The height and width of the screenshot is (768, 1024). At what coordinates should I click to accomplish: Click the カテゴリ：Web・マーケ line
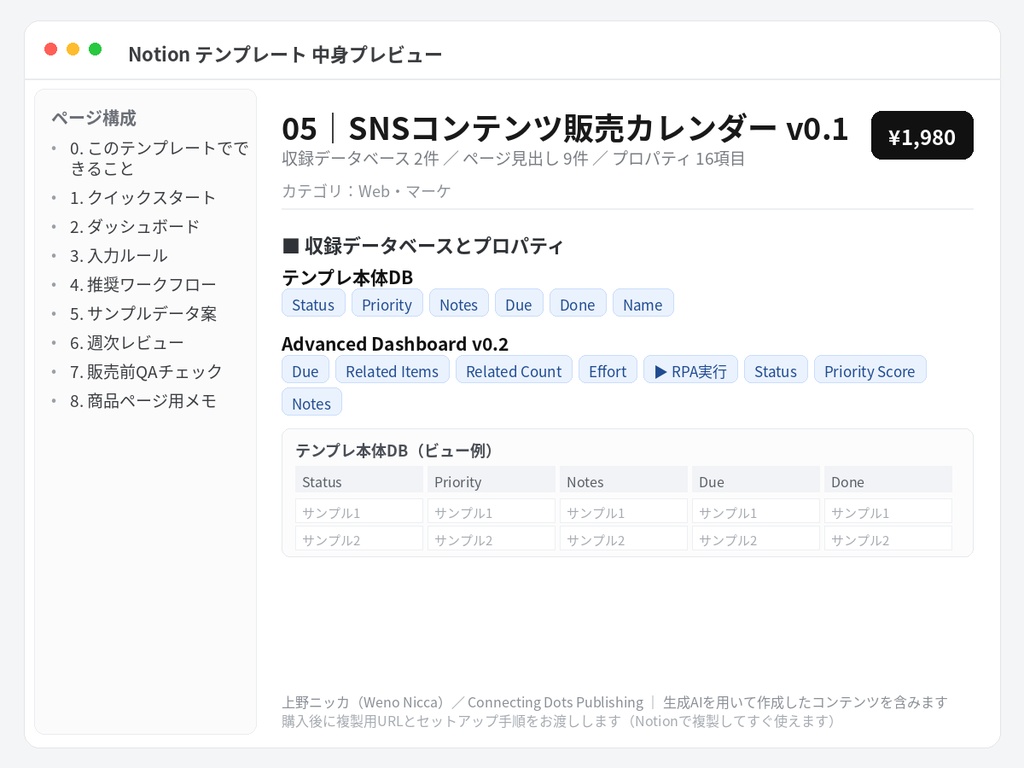(366, 191)
